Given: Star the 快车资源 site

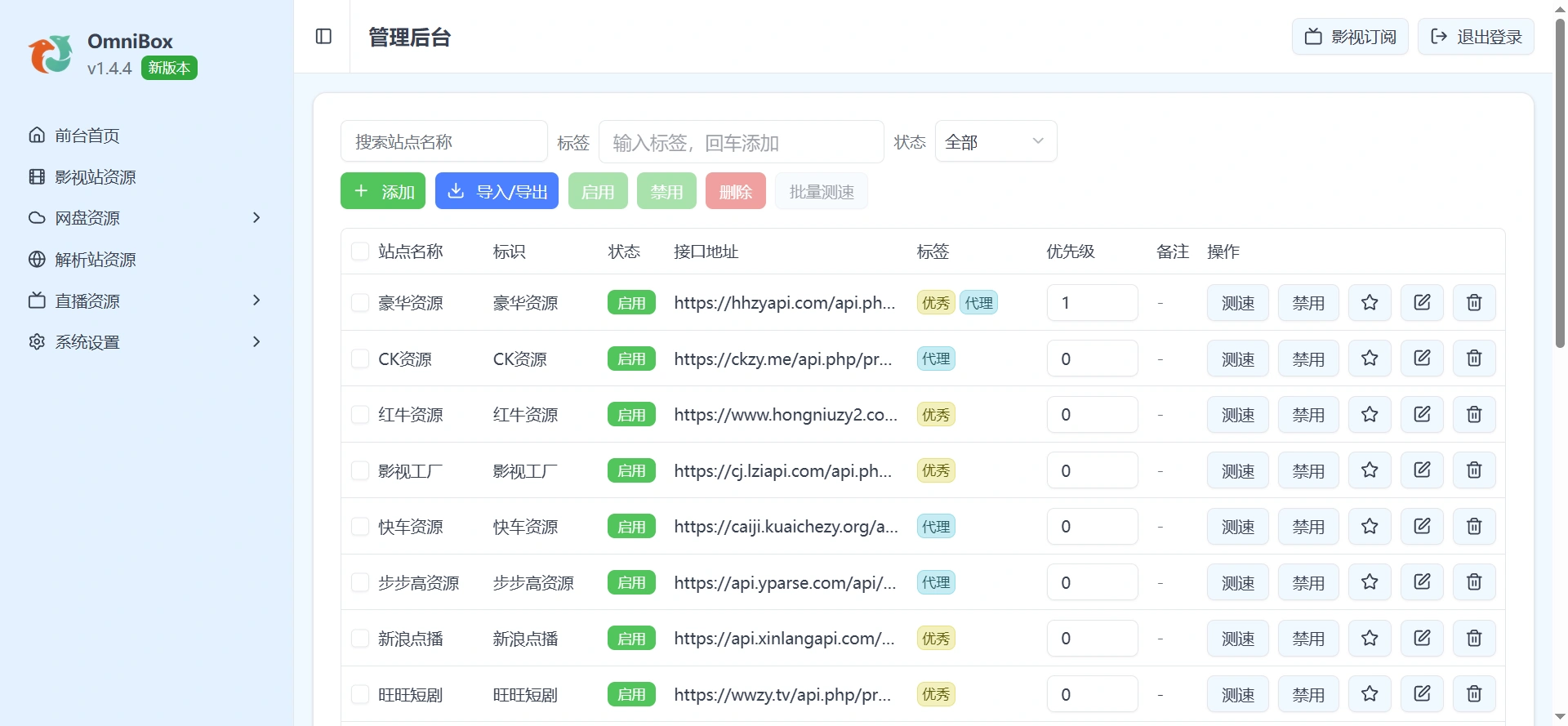Looking at the screenshot, I should (x=1370, y=527).
